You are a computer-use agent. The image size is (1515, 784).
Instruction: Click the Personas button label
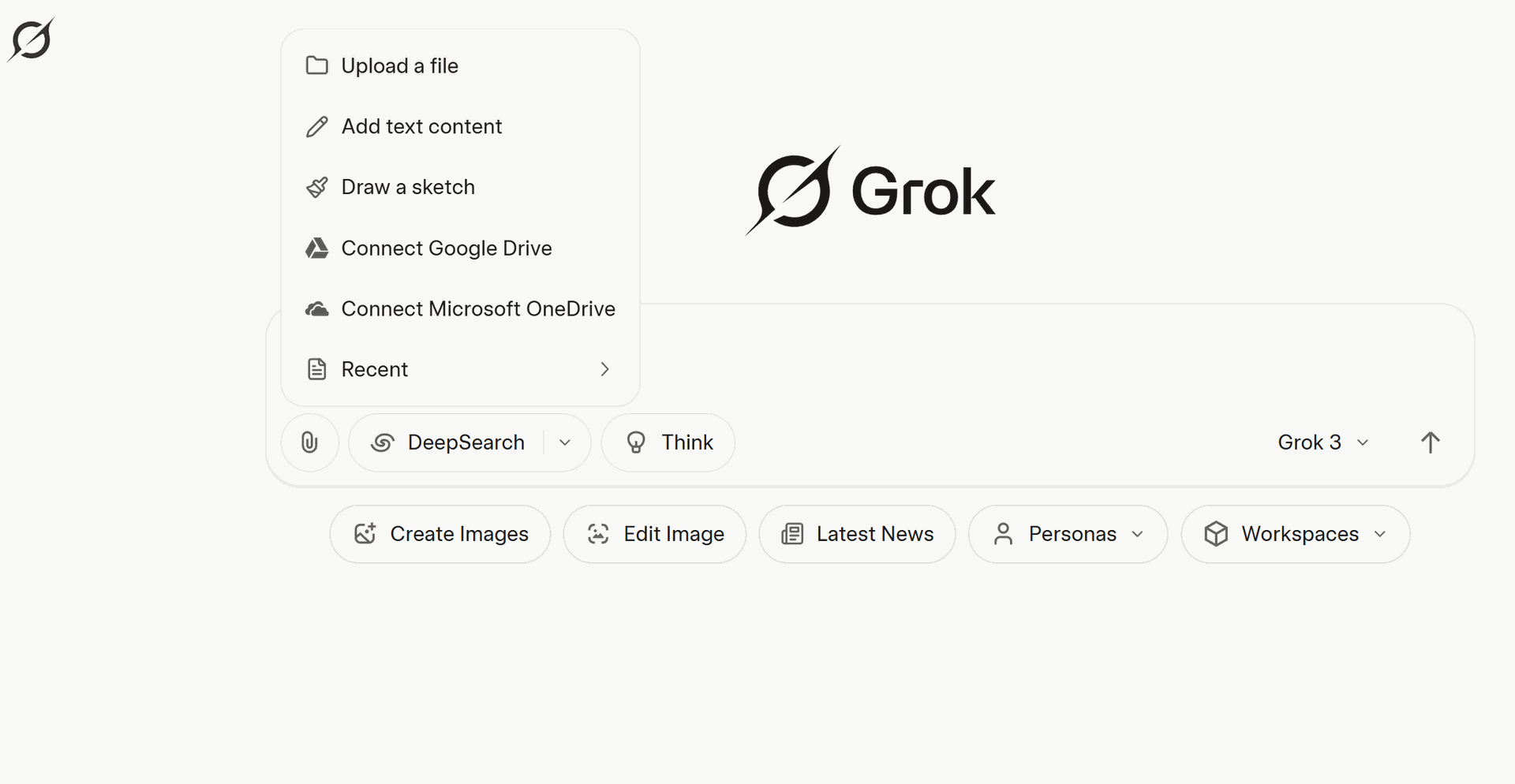click(1072, 534)
